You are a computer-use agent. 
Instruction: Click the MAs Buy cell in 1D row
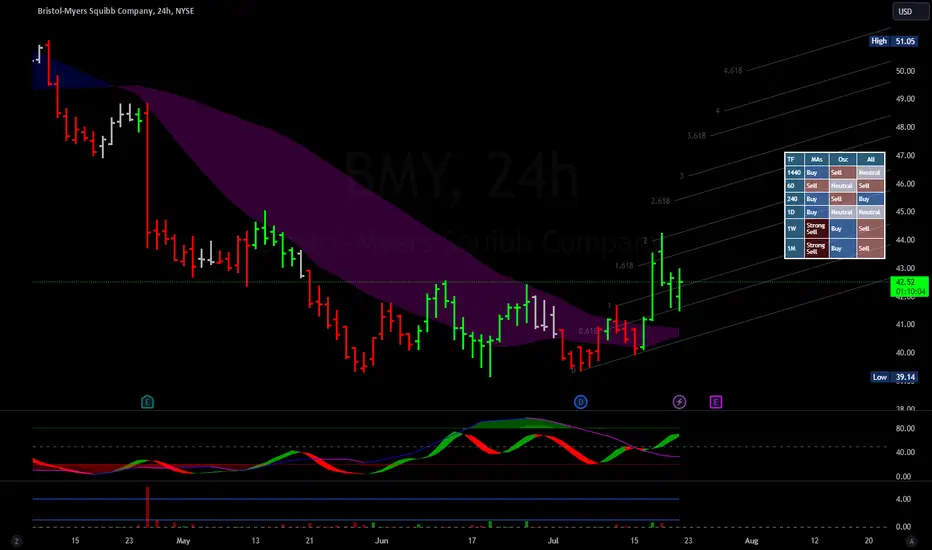tap(817, 212)
